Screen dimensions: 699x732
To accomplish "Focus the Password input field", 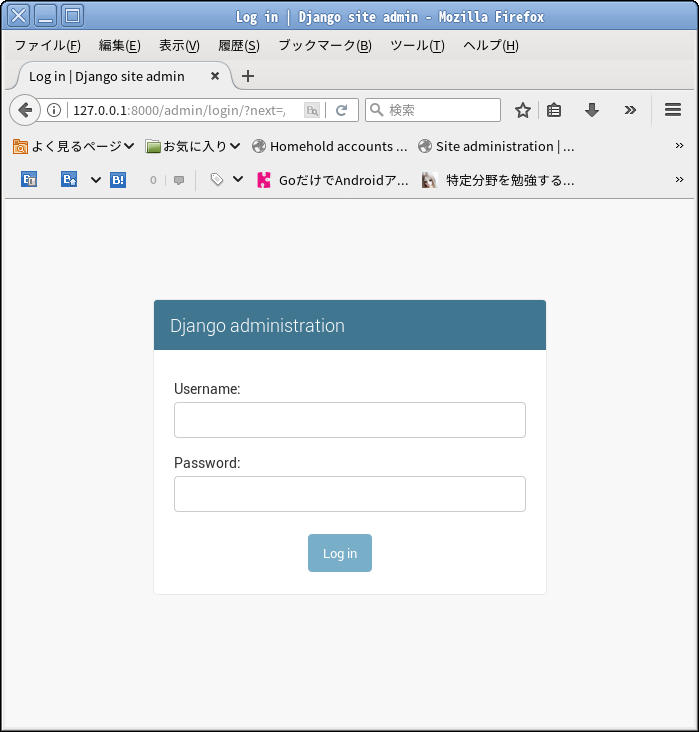I will [350, 494].
